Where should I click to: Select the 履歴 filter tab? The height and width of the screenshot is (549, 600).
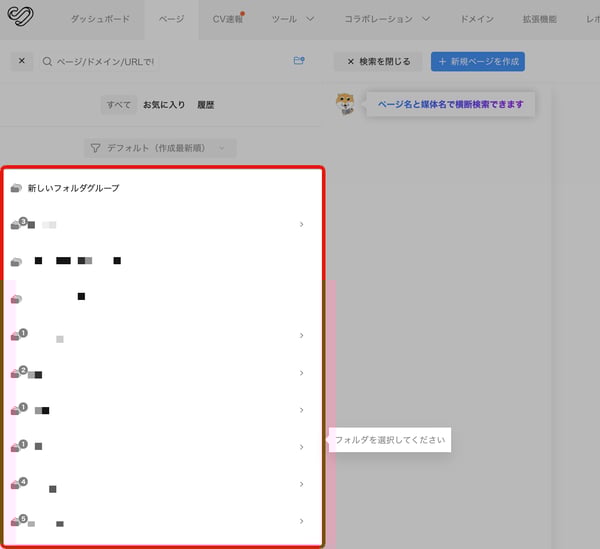205,104
